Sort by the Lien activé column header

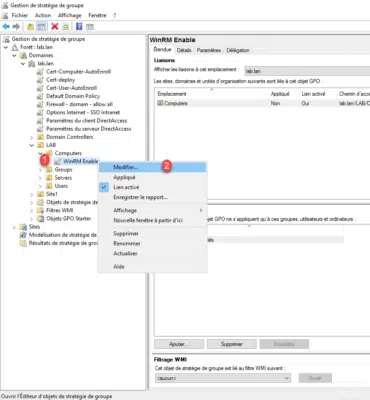coord(313,94)
